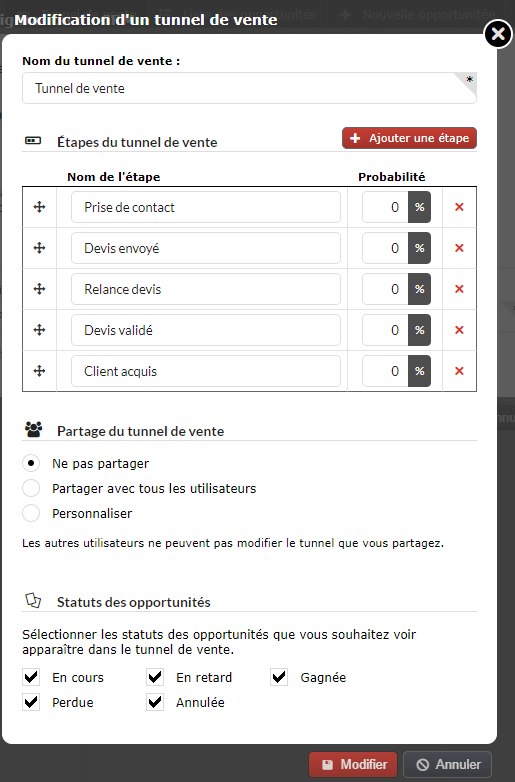Edit the Nom du tunnel de vente field
The height and width of the screenshot is (782, 515).
249,88
